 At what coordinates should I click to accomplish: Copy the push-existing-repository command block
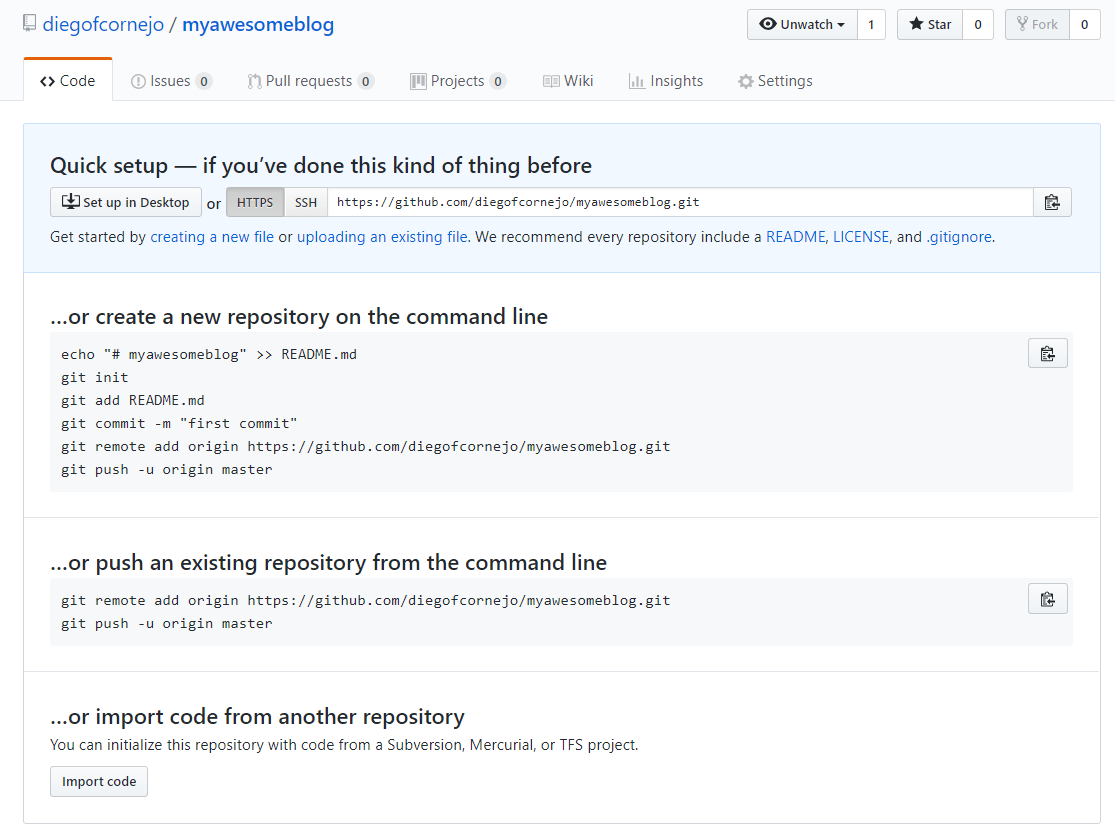[x=1047, y=598]
